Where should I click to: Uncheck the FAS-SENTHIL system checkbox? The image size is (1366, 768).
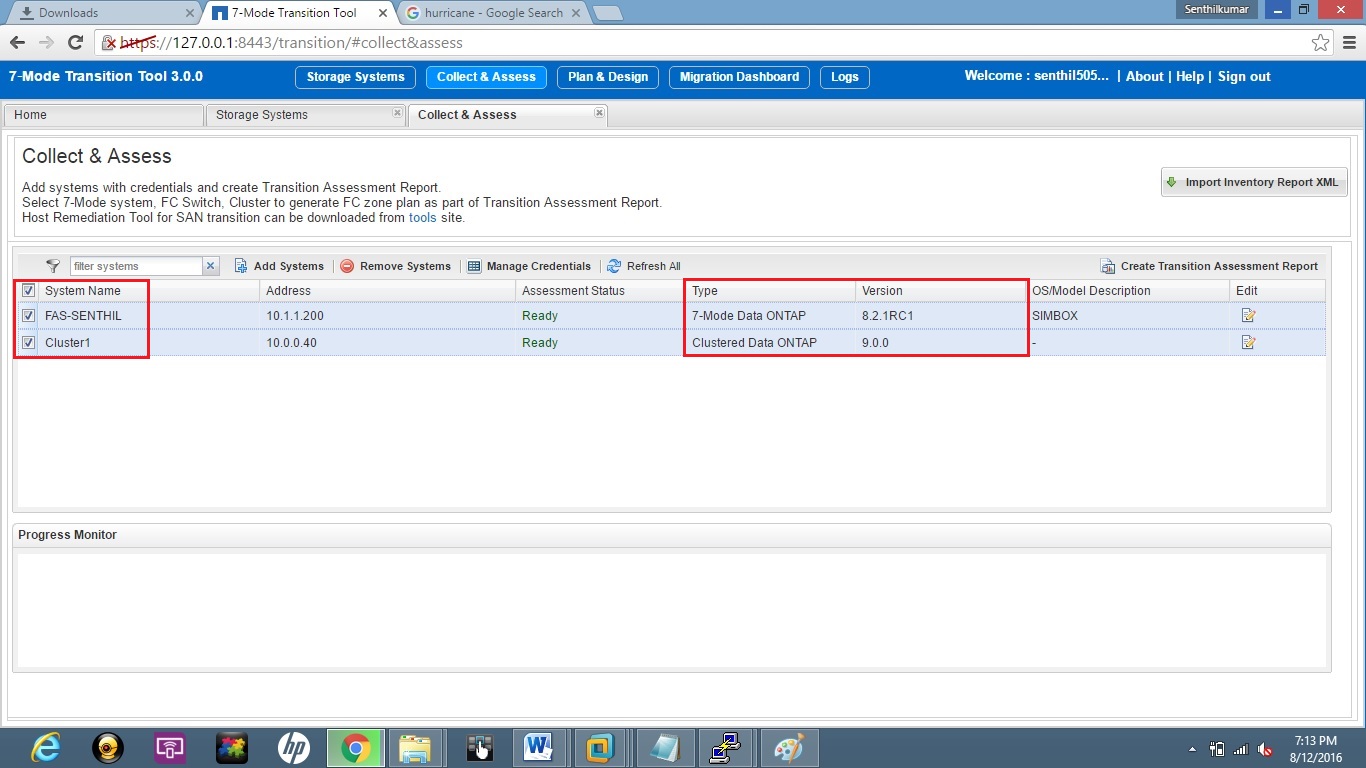click(x=28, y=315)
